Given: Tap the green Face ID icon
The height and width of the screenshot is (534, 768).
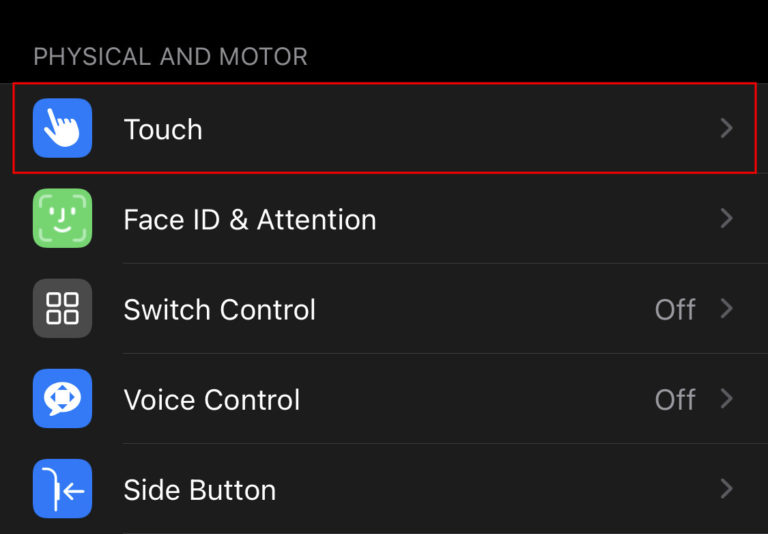Looking at the screenshot, I should pos(62,219).
